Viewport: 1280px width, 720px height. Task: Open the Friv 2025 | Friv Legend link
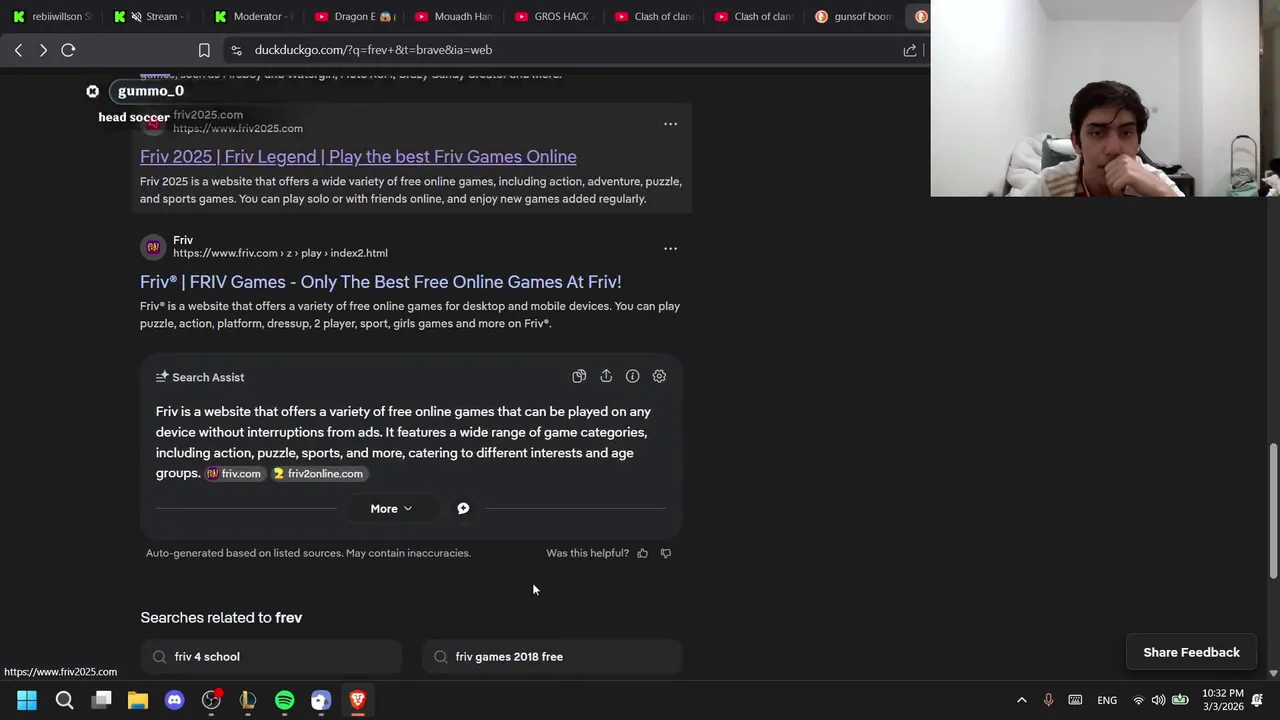(x=358, y=156)
